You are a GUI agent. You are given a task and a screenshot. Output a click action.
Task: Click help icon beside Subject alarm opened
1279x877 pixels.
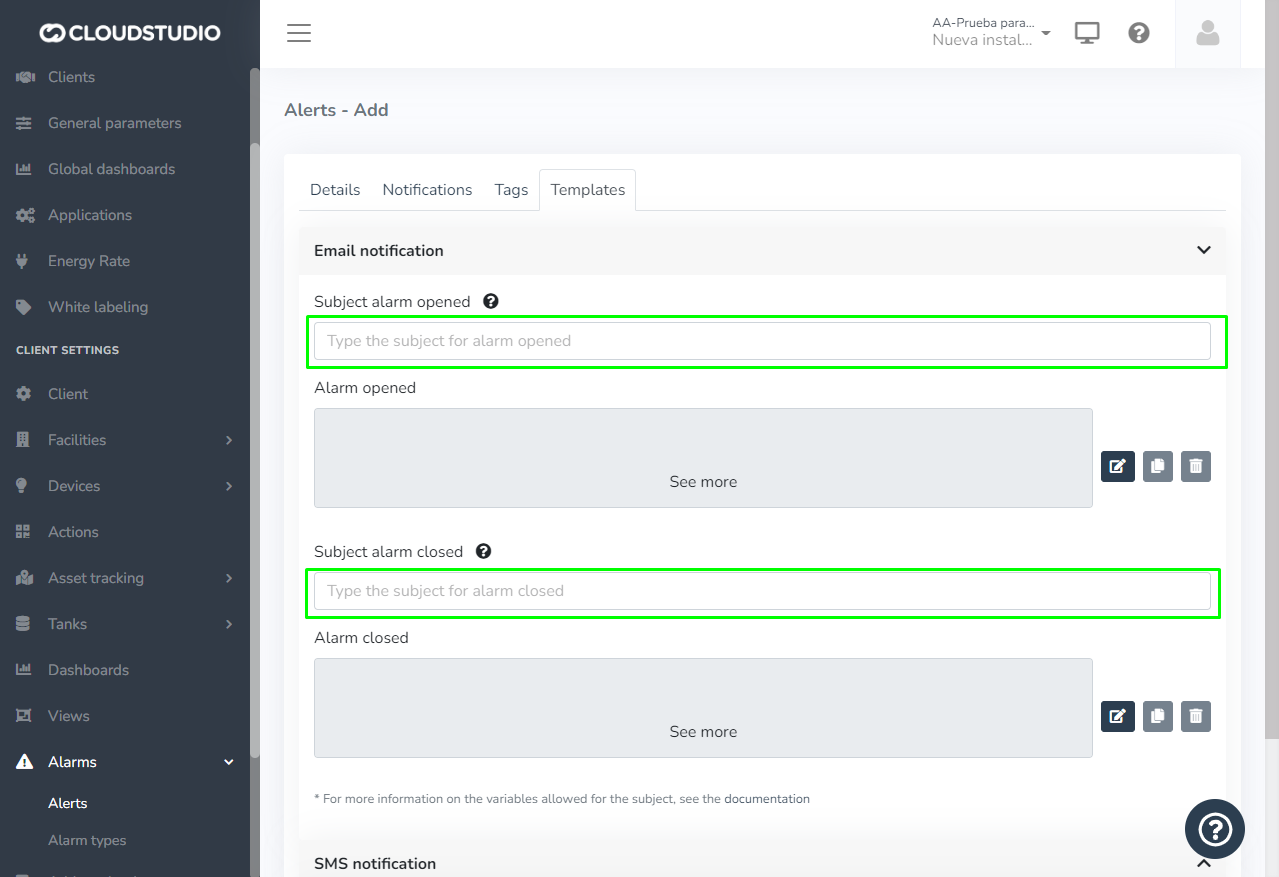pyautogui.click(x=491, y=301)
